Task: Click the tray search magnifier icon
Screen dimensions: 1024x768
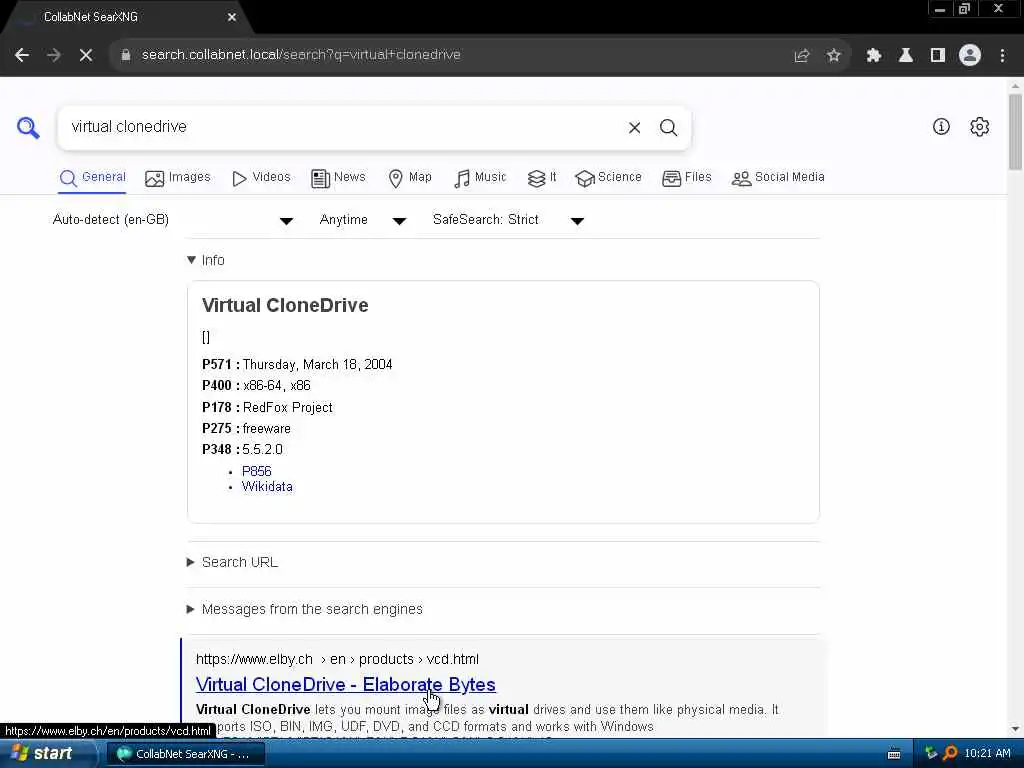Action: coord(950,753)
